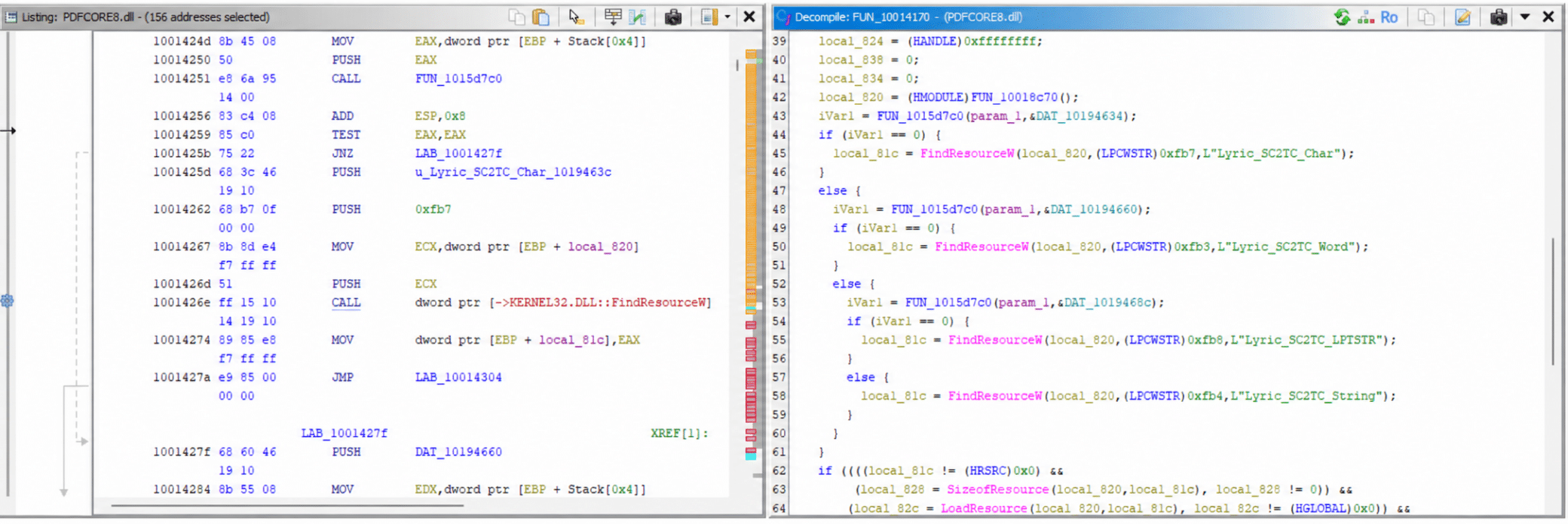Click address 10014259 TEST line
Viewport: 1568px width, 524px height.
tap(182, 135)
